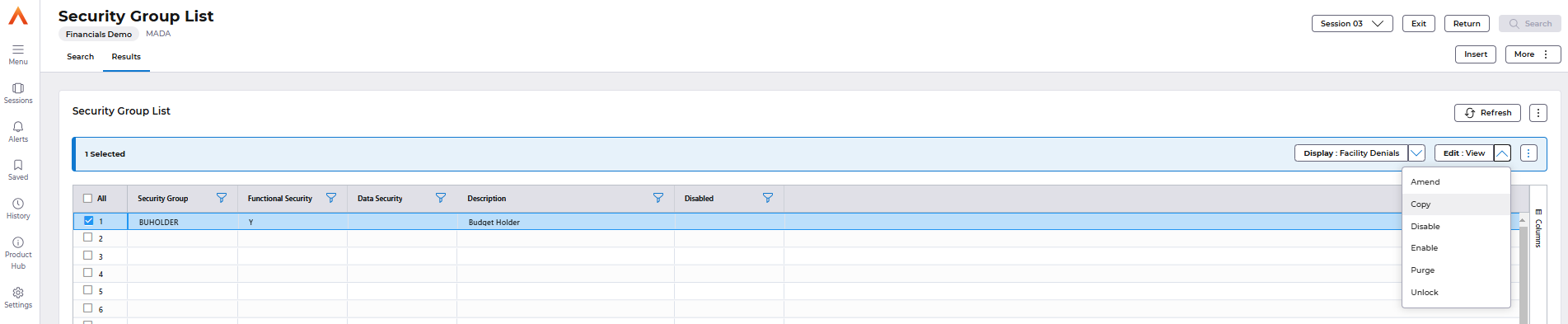Check the row 2 checkbox
Screen dimensions: 1568x324
(x=88, y=237)
